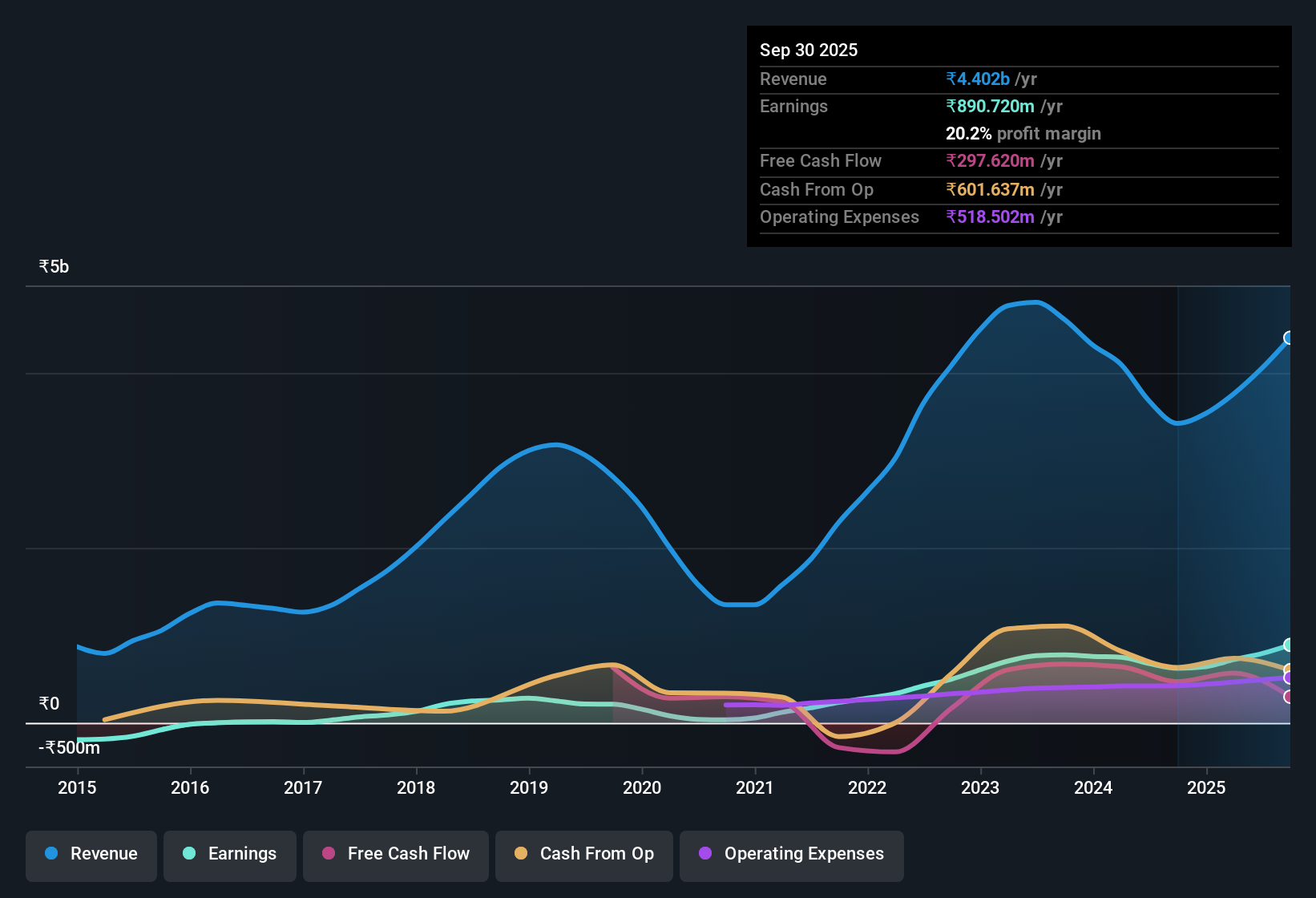Click the orange Cash From Op dot
1316x898 pixels.
(520, 854)
